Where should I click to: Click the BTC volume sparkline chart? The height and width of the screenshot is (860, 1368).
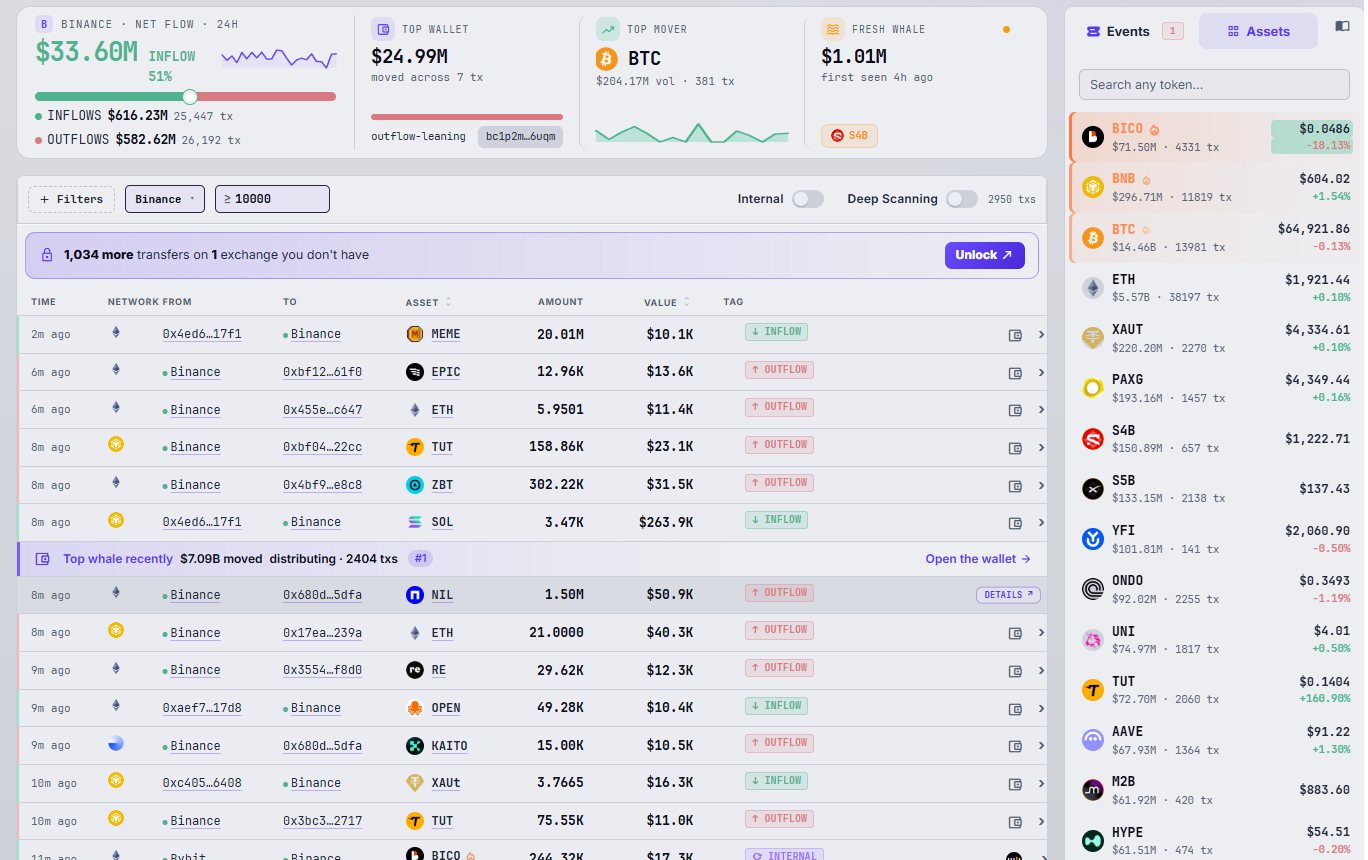[692, 133]
